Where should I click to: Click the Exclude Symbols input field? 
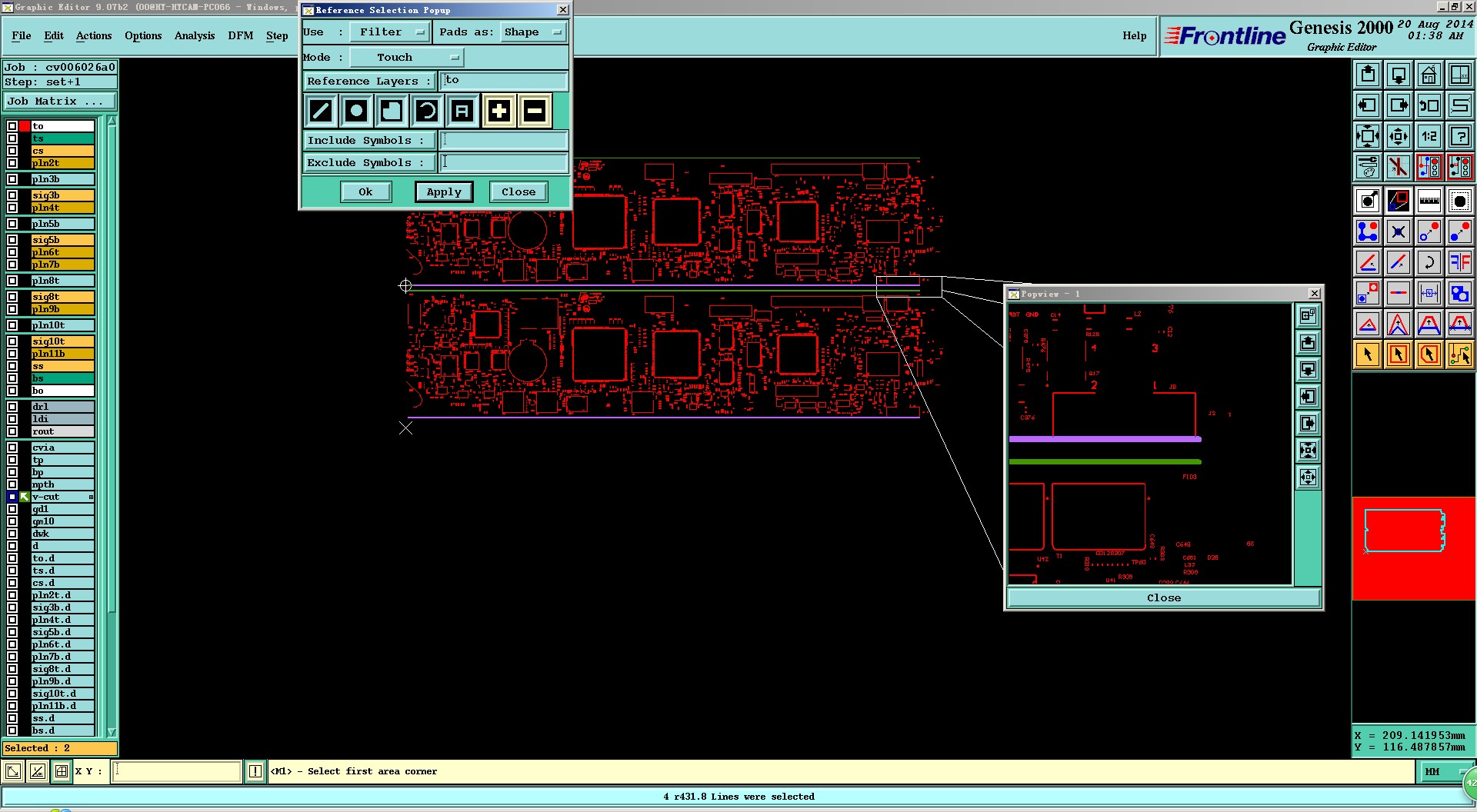(504, 162)
